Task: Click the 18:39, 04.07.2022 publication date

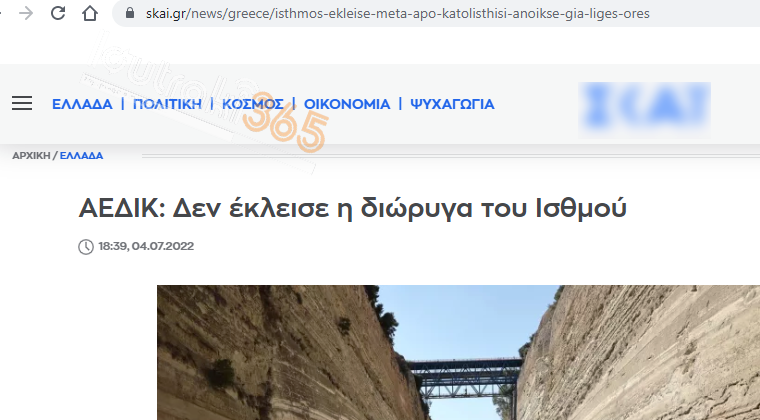Action: [x=146, y=246]
